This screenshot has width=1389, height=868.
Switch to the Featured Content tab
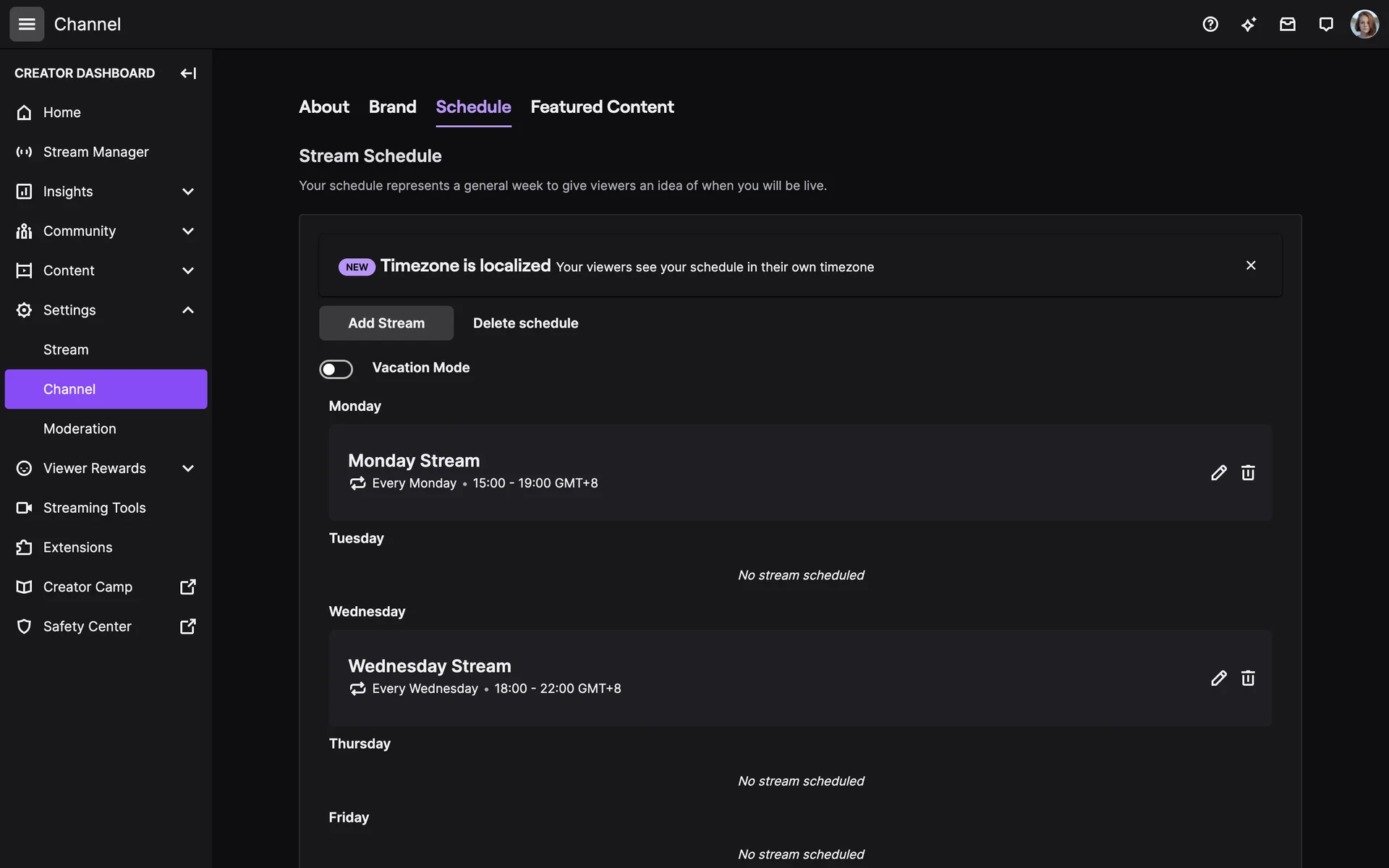pos(602,107)
